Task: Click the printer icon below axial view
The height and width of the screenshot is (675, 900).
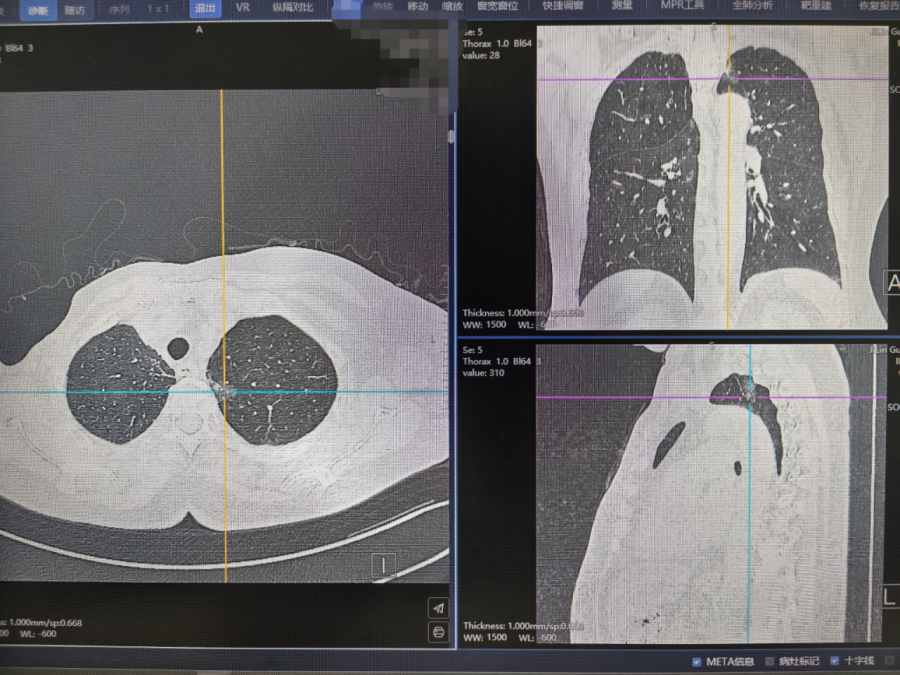Action: (439, 632)
